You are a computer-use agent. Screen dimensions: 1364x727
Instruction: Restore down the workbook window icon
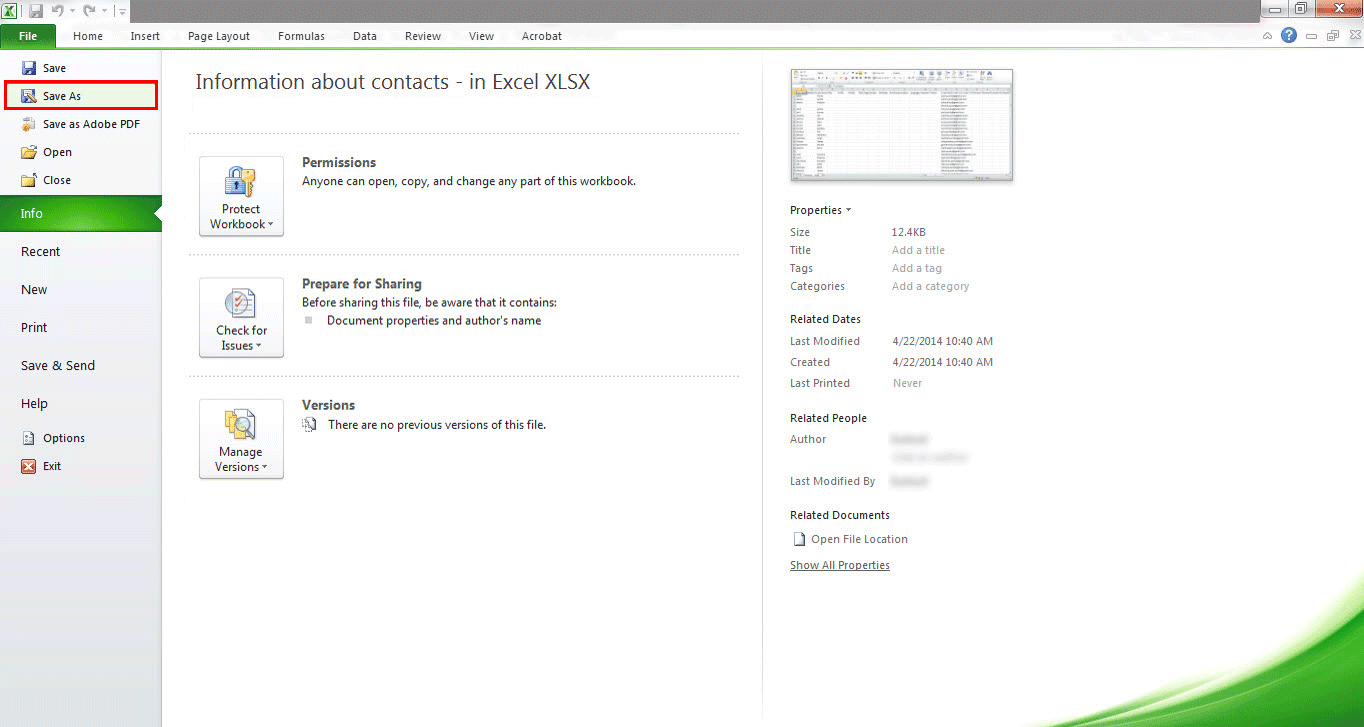click(x=1332, y=36)
